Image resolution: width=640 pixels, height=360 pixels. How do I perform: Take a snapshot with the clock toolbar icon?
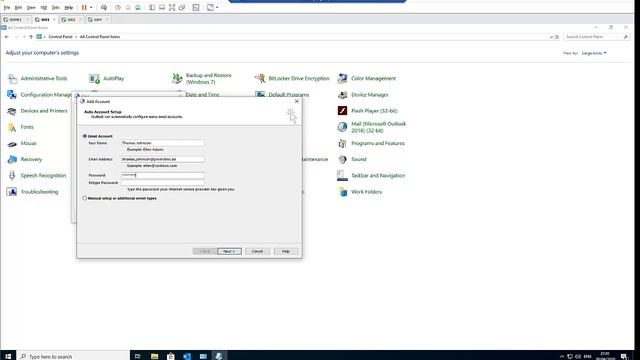coord(118,7)
